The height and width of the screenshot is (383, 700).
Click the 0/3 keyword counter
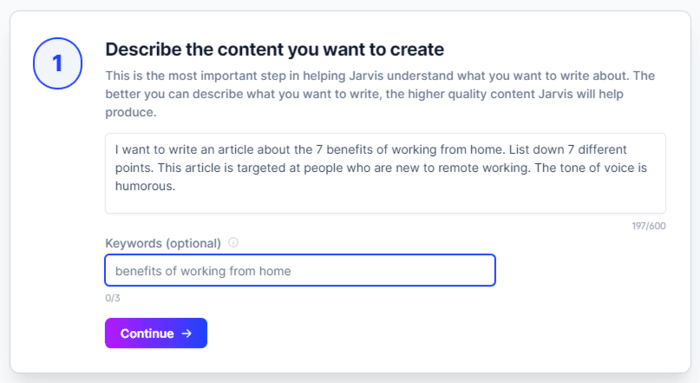point(112,298)
